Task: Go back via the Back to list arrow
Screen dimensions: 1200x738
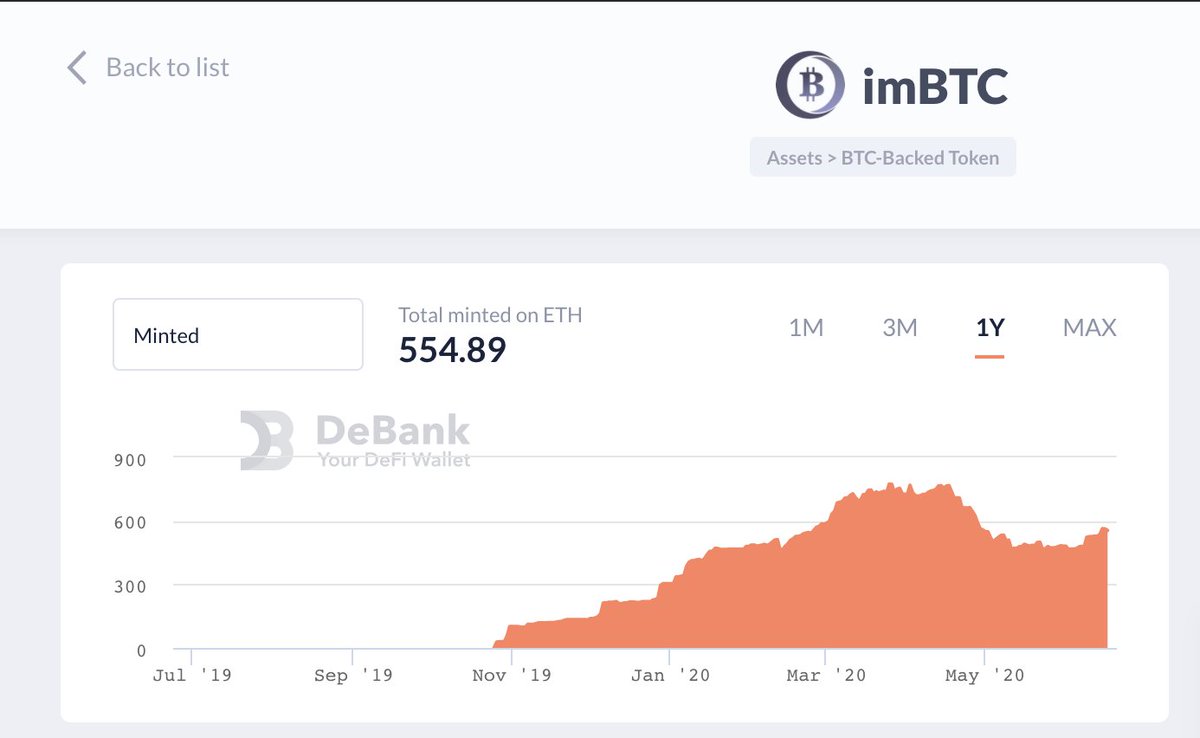Action: (x=77, y=68)
